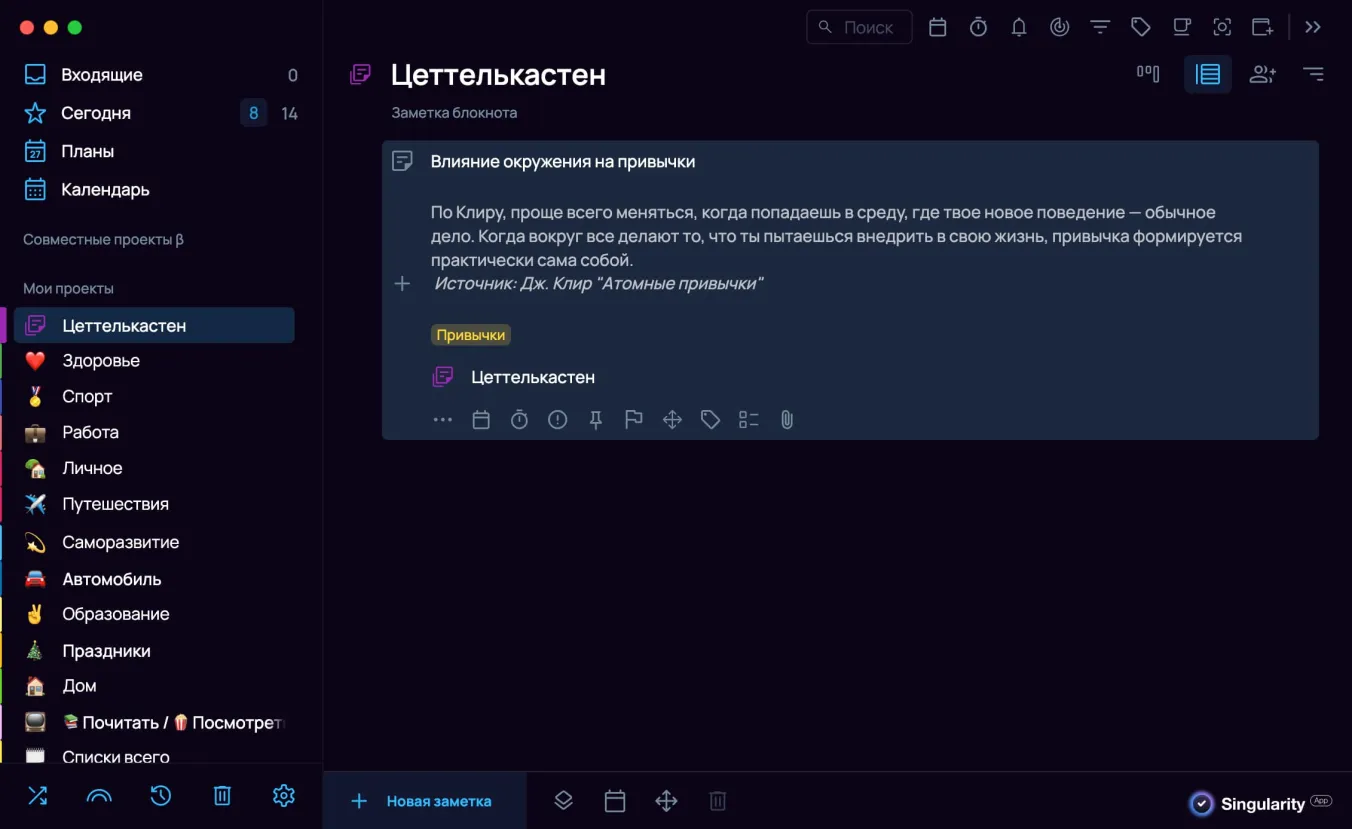Add tag via the note's tag icon
The height and width of the screenshot is (829, 1352).
(x=710, y=420)
